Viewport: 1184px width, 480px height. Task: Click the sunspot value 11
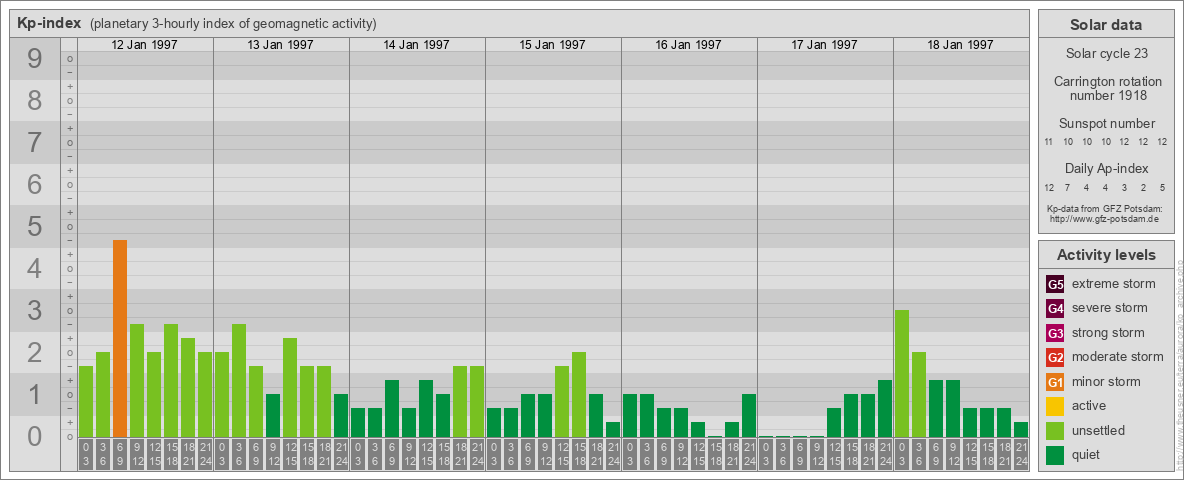tap(1049, 142)
